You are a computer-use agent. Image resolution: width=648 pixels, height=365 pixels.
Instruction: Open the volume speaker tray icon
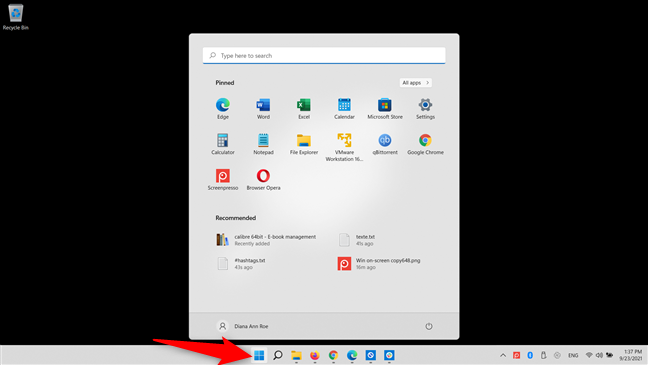tap(599, 355)
